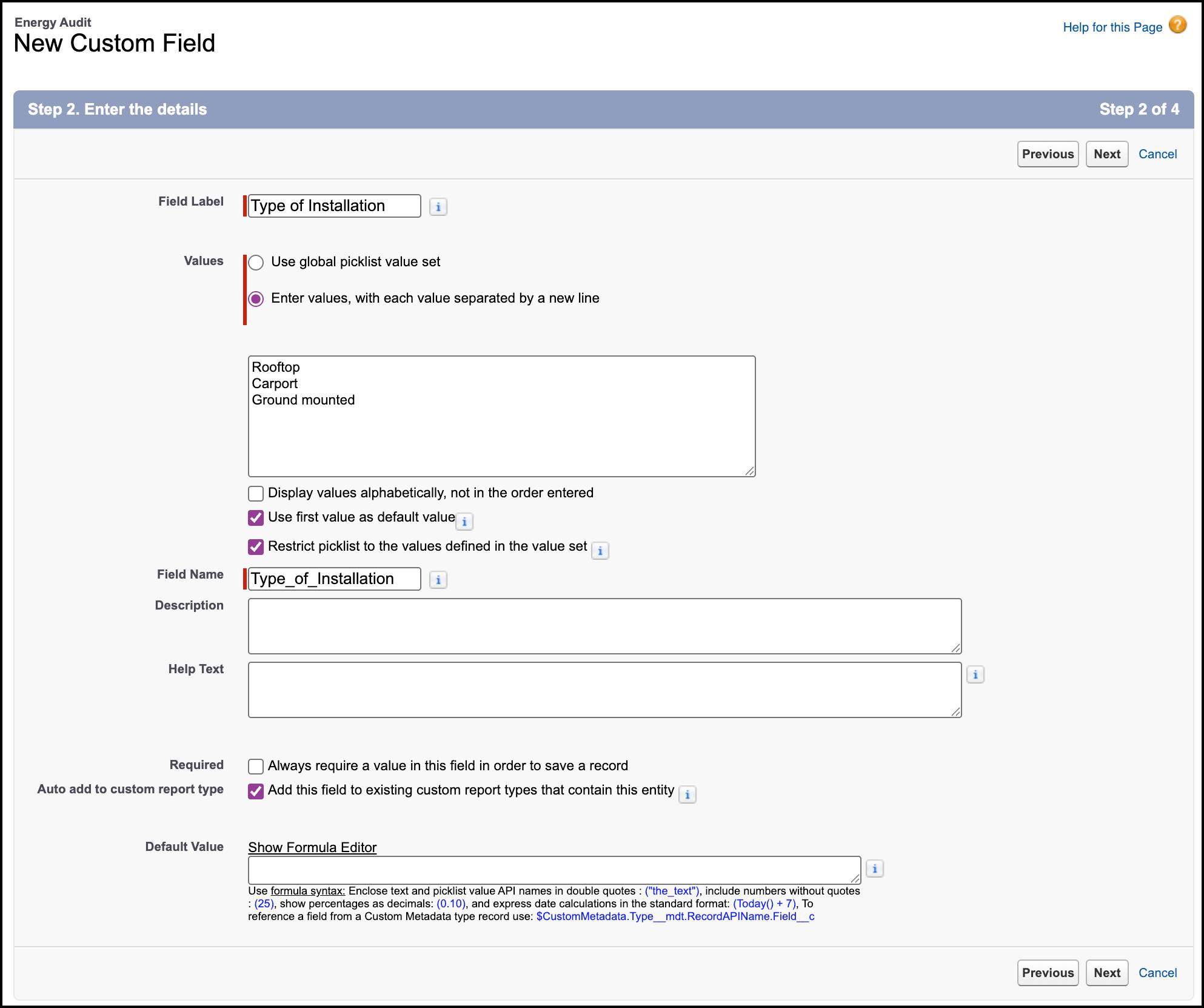Click in the Help Text text area
This screenshot has width=1204, height=1008.
point(604,690)
